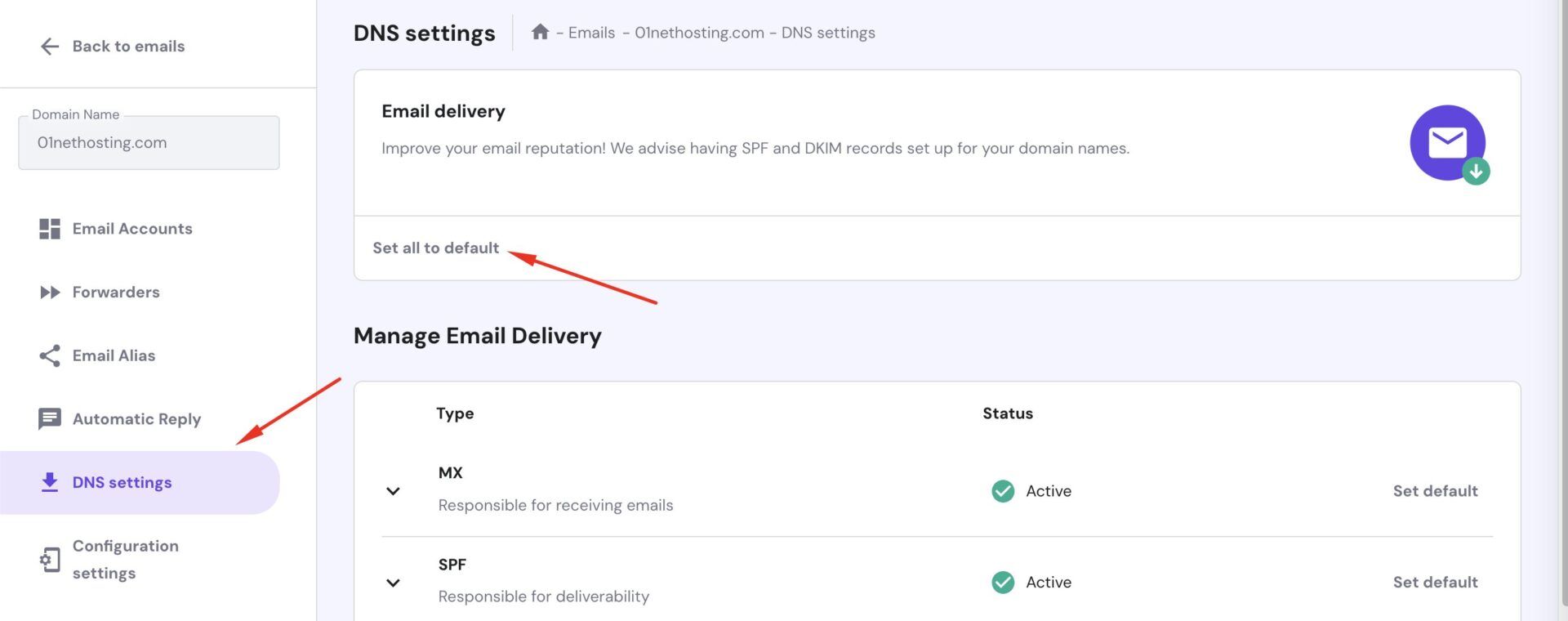
Task: Click the DNS settings breadcrumb text
Action: point(828,33)
